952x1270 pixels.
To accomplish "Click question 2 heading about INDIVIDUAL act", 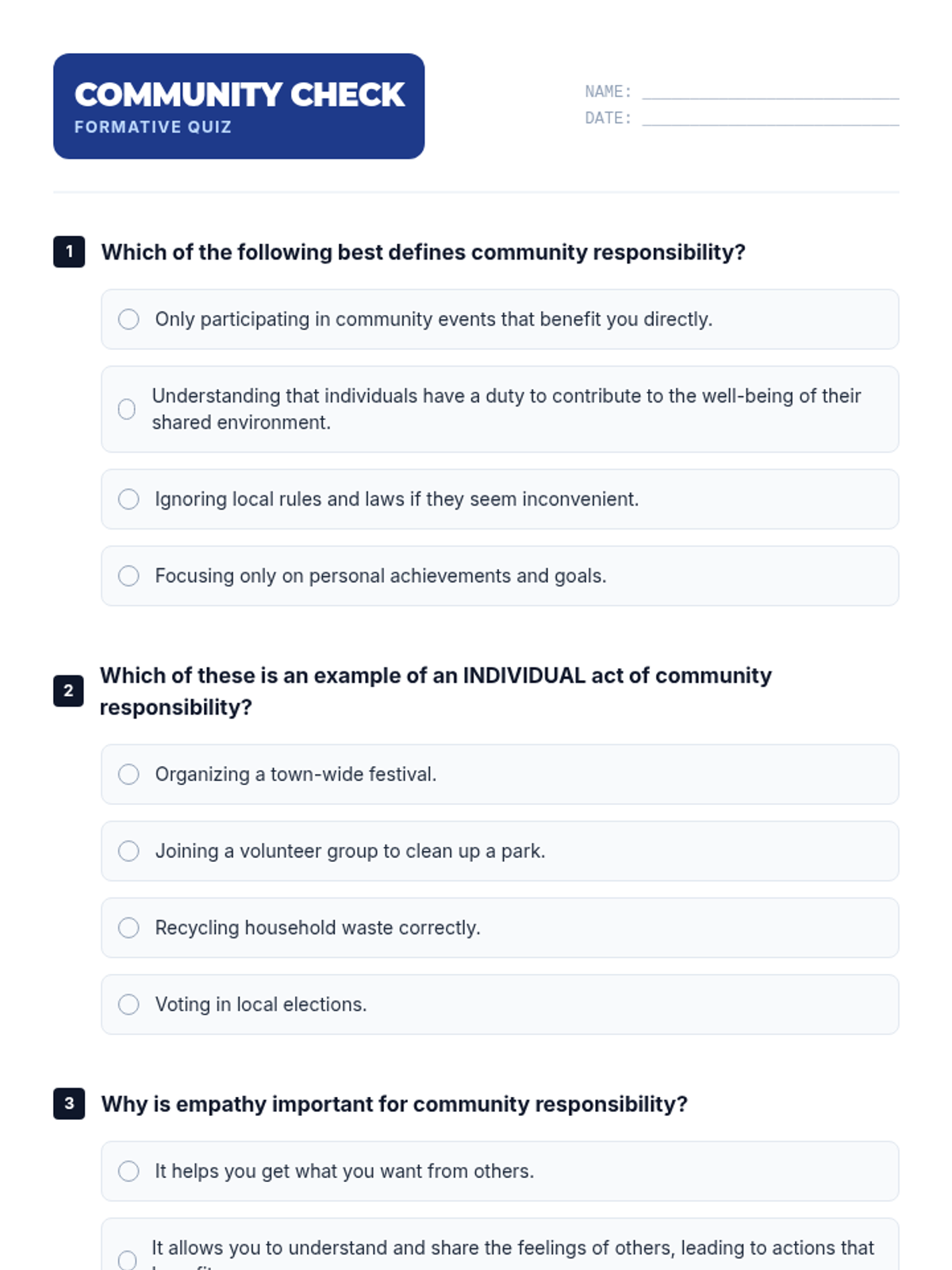I will 436,691.
